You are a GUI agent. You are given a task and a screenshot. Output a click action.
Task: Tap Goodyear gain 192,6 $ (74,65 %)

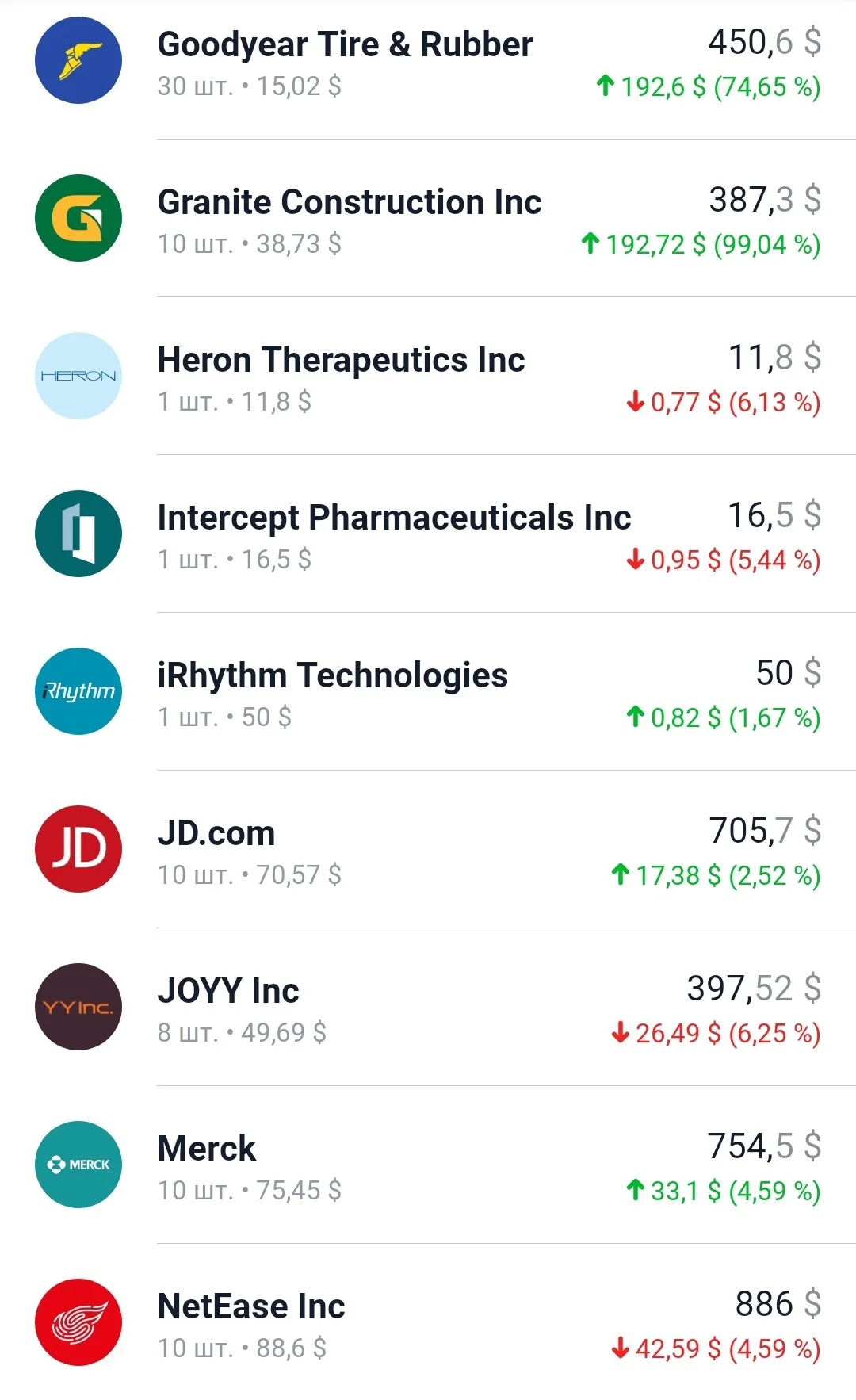[708, 86]
